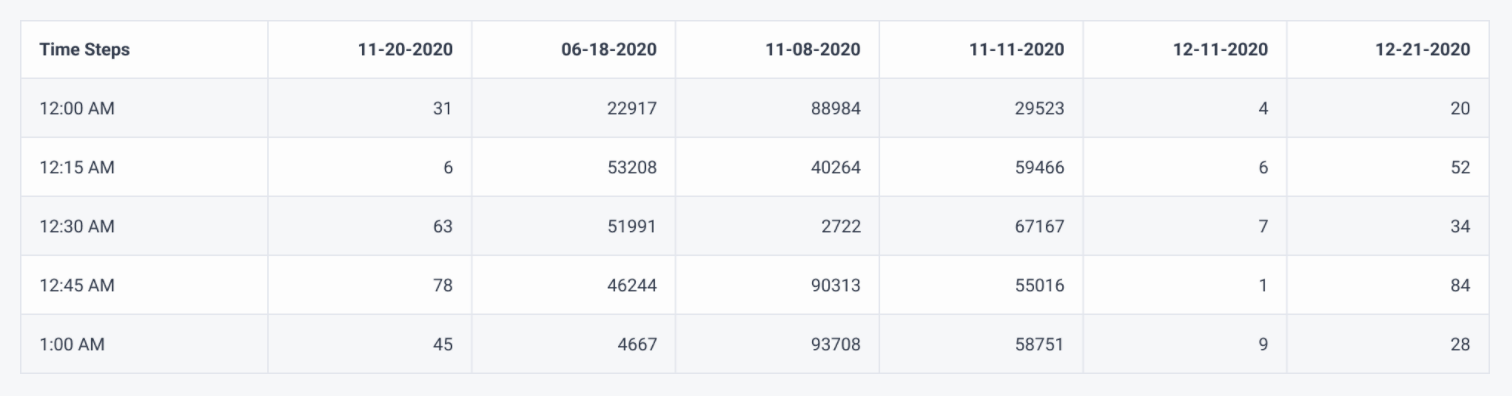Select the 12:15 AM row label
Viewport: 1512px width, 396px height.
(144, 167)
